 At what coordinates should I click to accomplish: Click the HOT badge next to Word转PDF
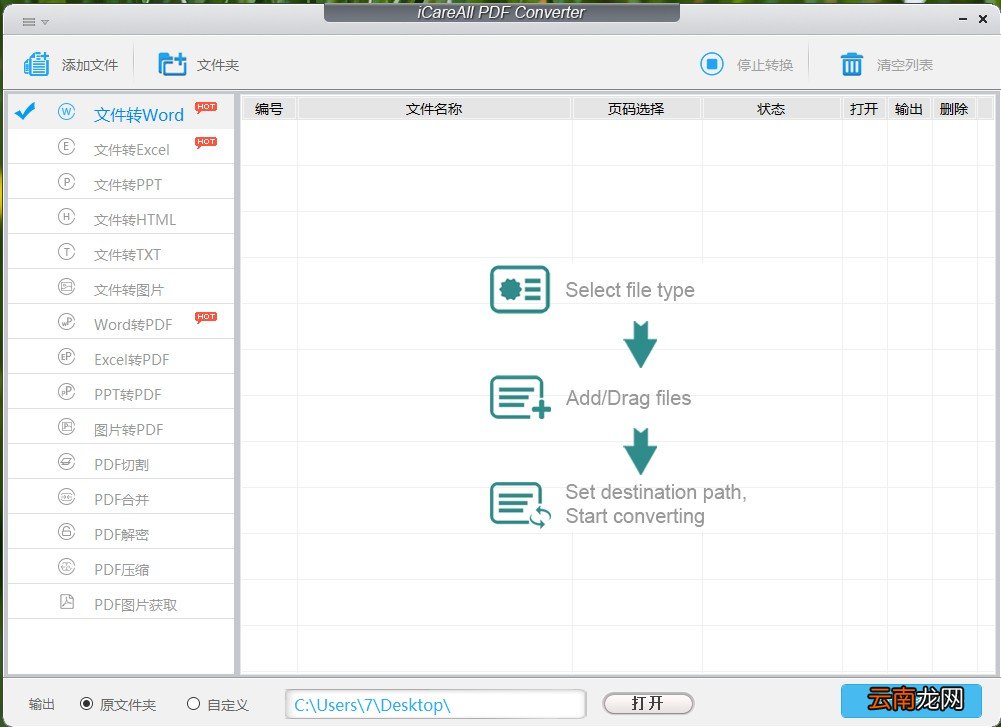(x=206, y=317)
